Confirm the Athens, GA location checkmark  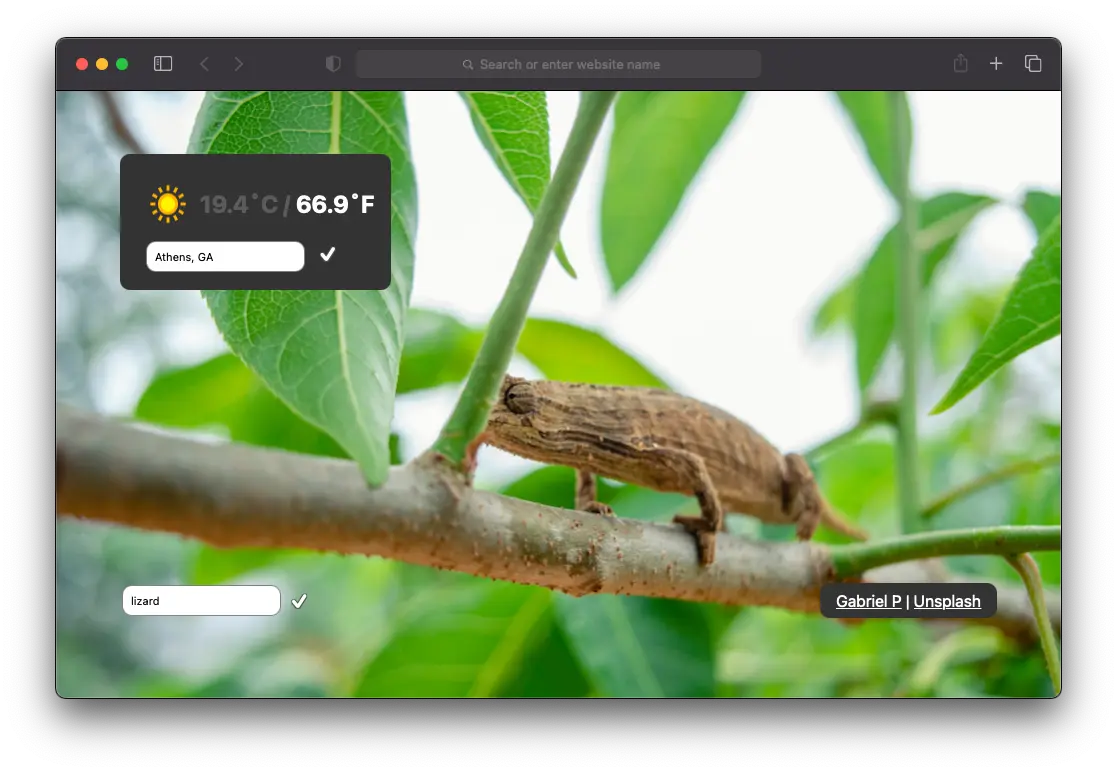pyautogui.click(x=328, y=254)
